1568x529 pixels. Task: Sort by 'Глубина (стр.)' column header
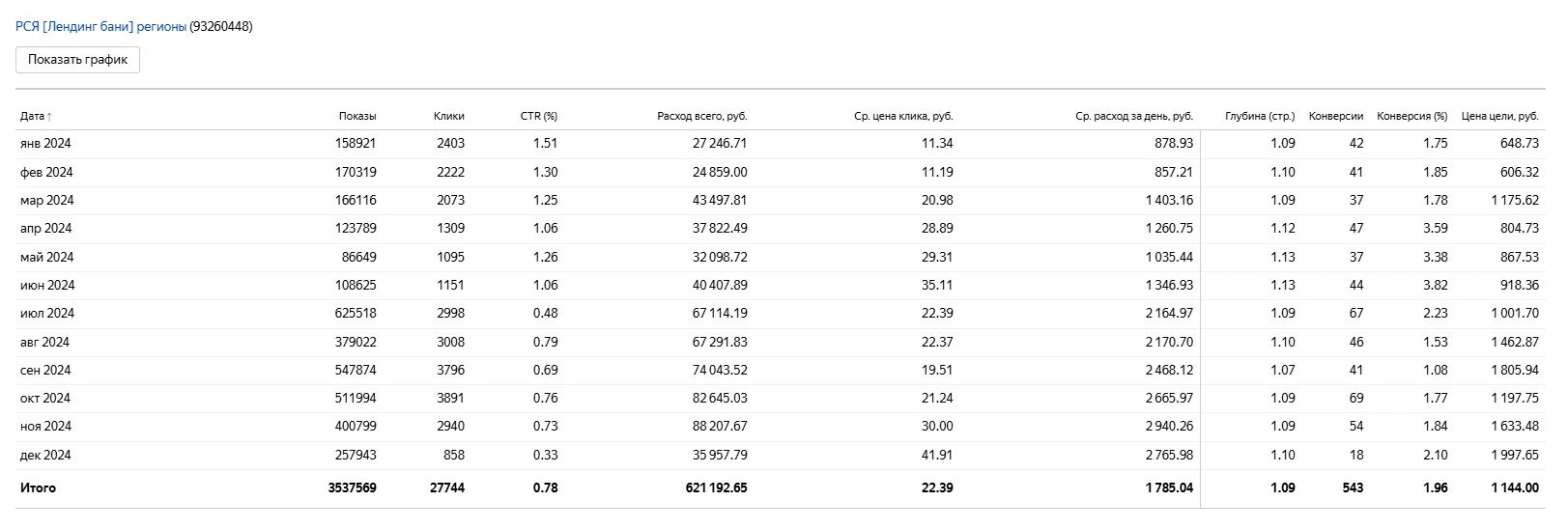click(1260, 116)
